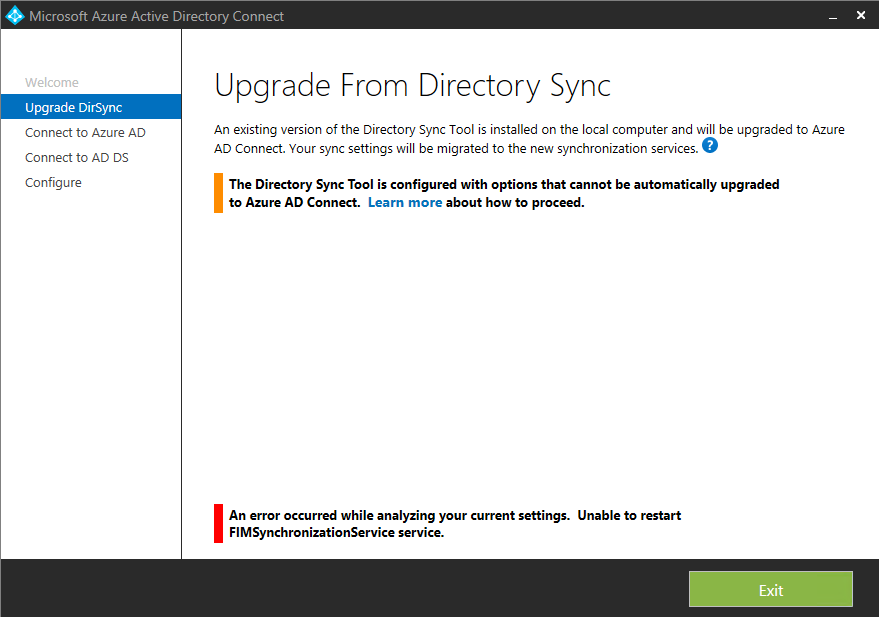This screenshot has height=617, width=879.
Task: Click the Azure AD Connect logo icon
Action: tap(14, 16)
